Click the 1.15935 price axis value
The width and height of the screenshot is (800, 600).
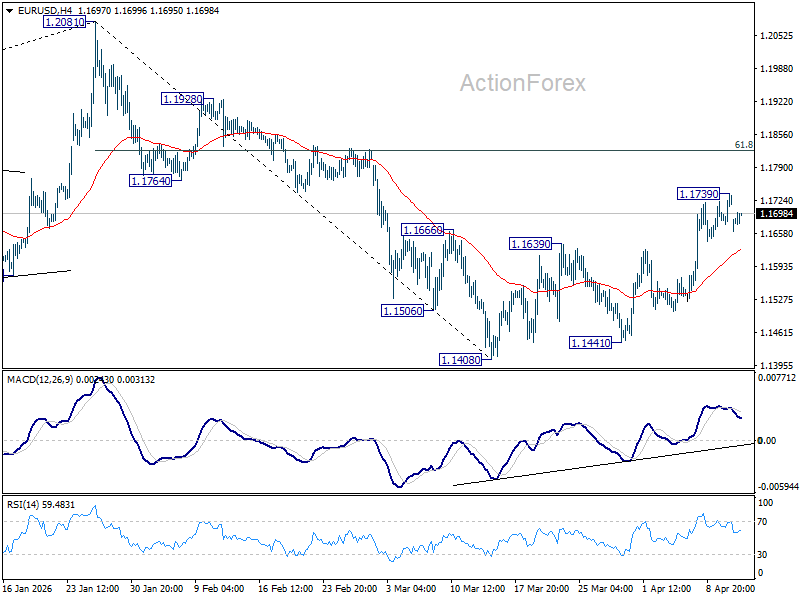tap(776, 267)
